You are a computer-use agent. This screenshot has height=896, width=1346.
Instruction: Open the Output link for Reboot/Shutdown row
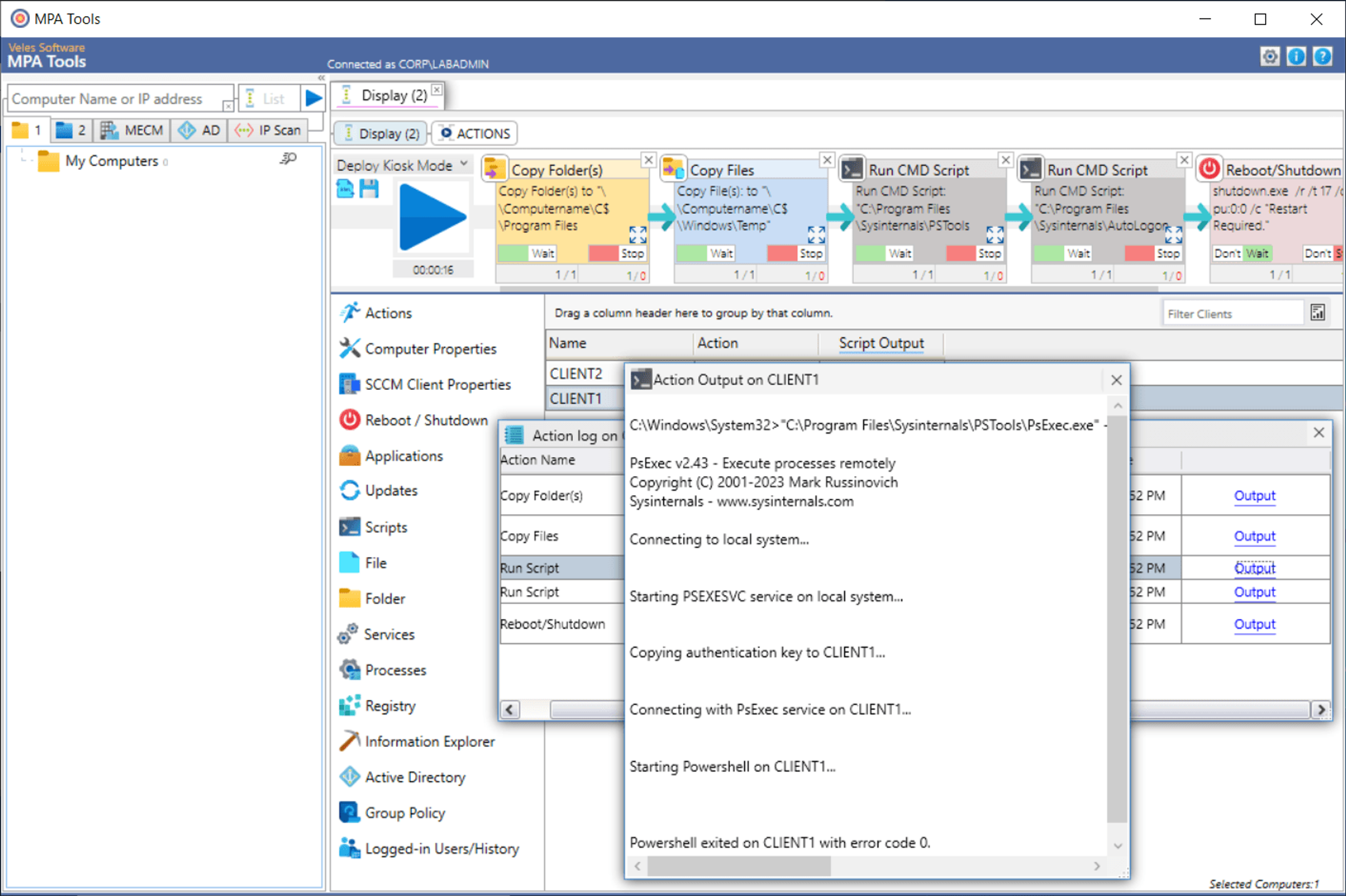[1254, 624]
